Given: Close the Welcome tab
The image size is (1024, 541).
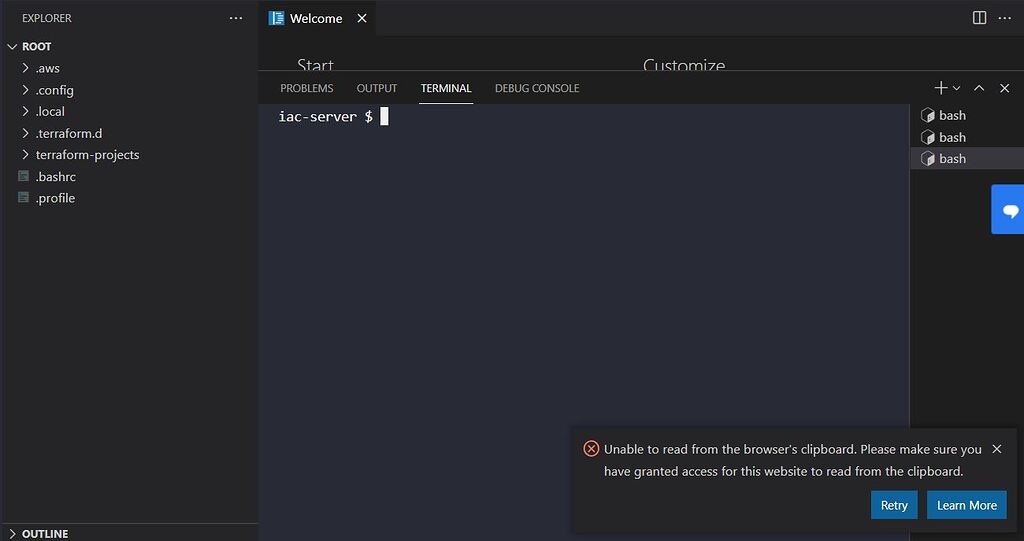Looking at the screenshot, I should point(362,18).
